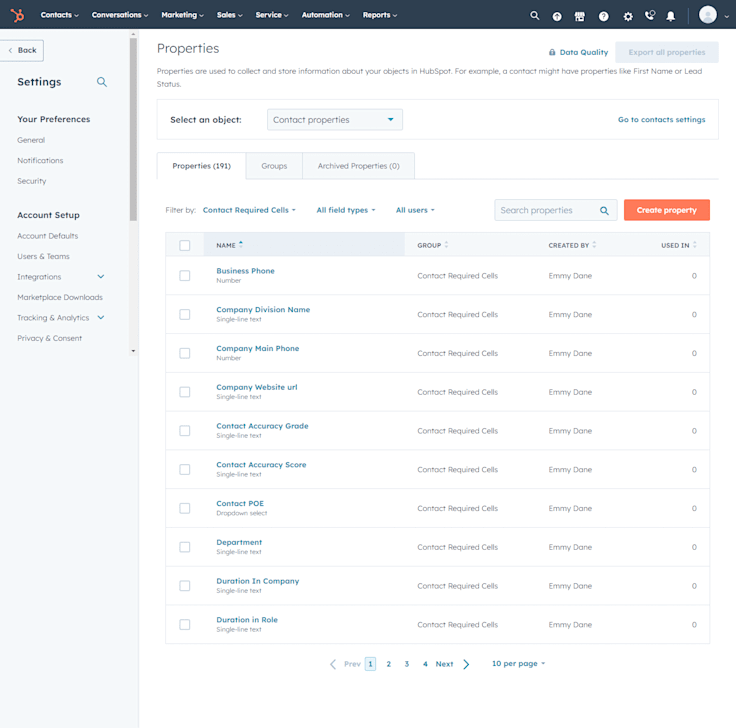Click the upgrade arrow icon
The height and width of the screenshot is (728, 736).
(557, 16)
